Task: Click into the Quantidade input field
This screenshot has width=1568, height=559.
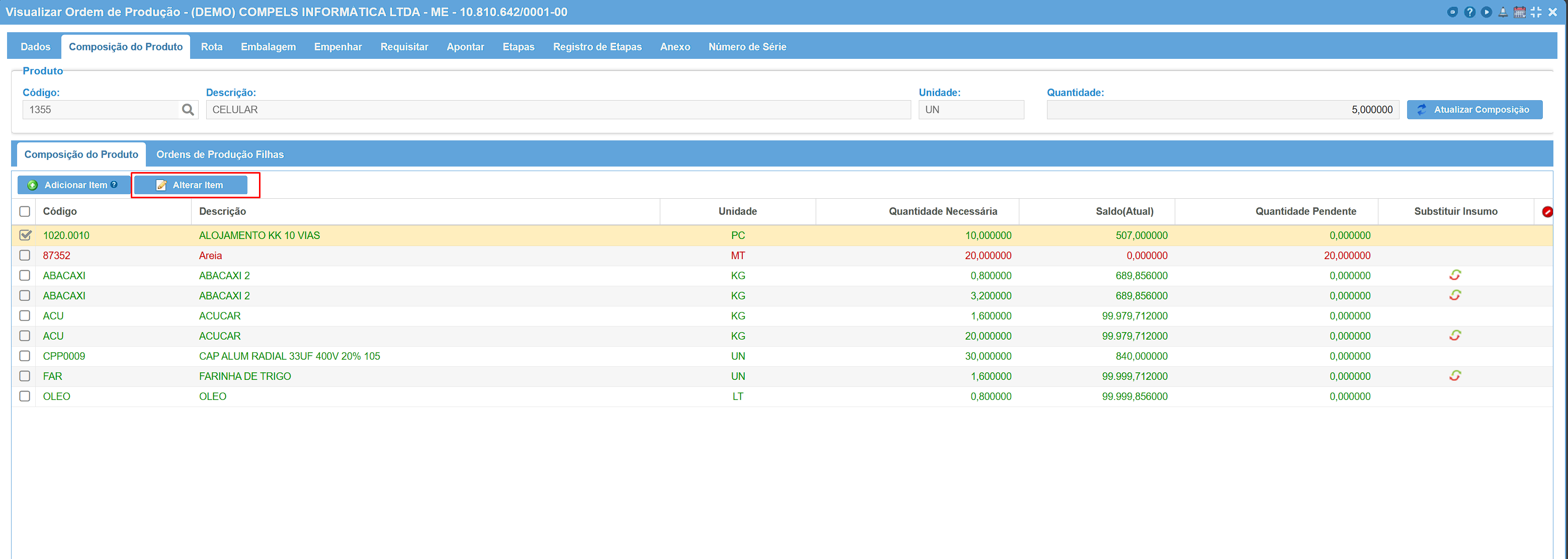Action: coord(1222,110)
